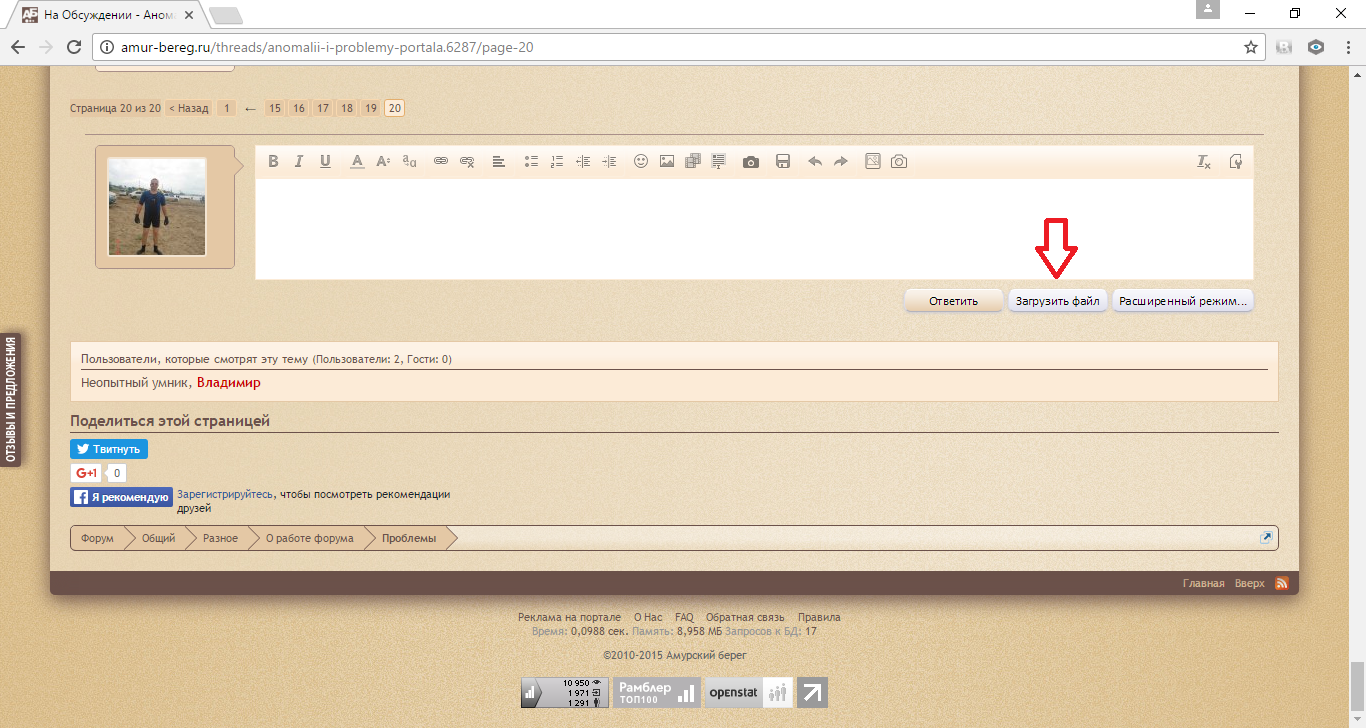Open О работе форума breadcrumb
Image resolution: width=1366 pixels, height=728 pixels.
coord(309,538)
